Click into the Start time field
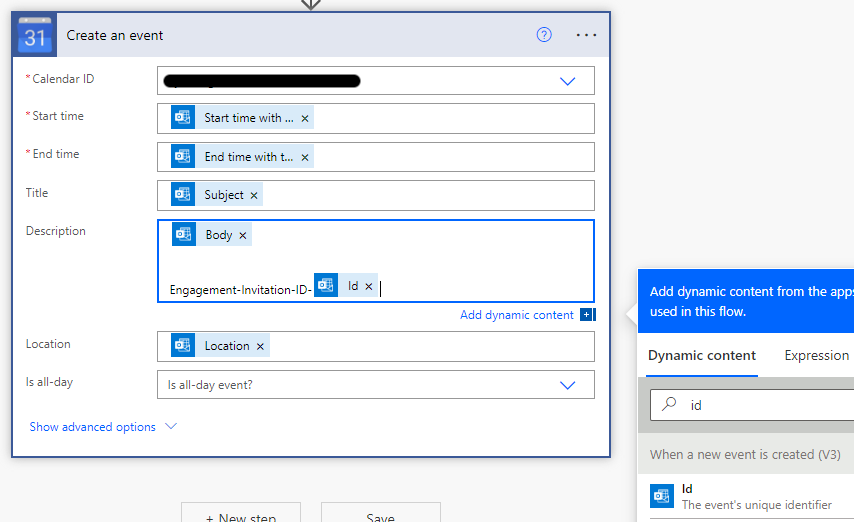 (x=376, y=118)
